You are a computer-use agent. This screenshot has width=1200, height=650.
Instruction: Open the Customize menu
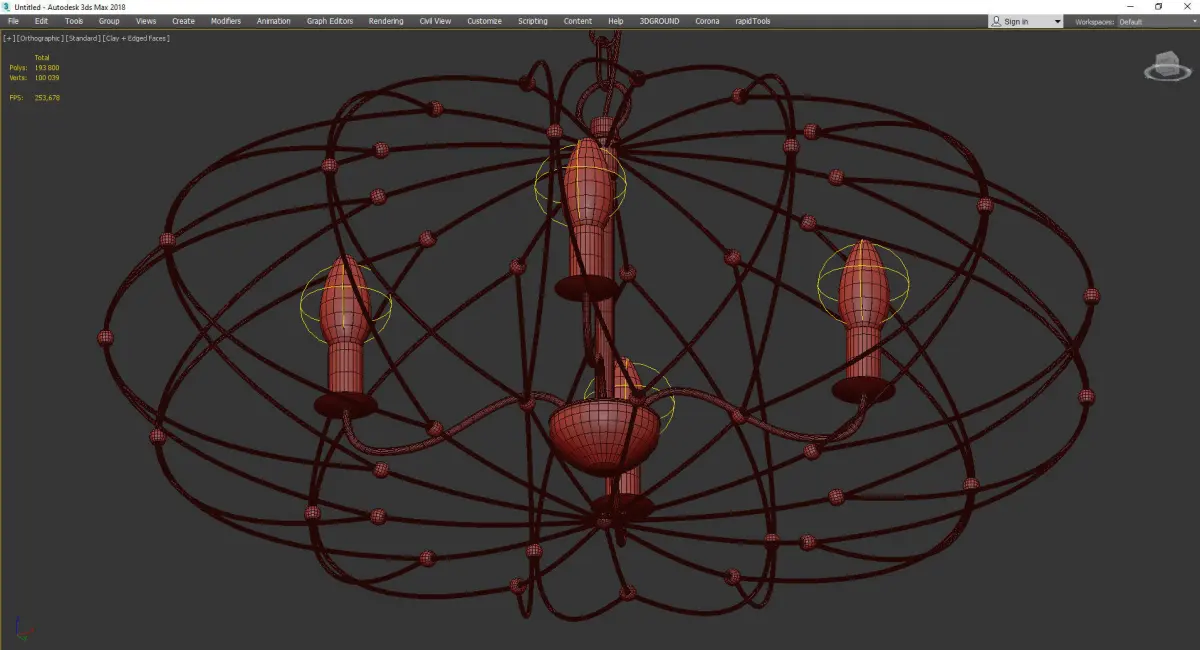(x=484, y=21)
